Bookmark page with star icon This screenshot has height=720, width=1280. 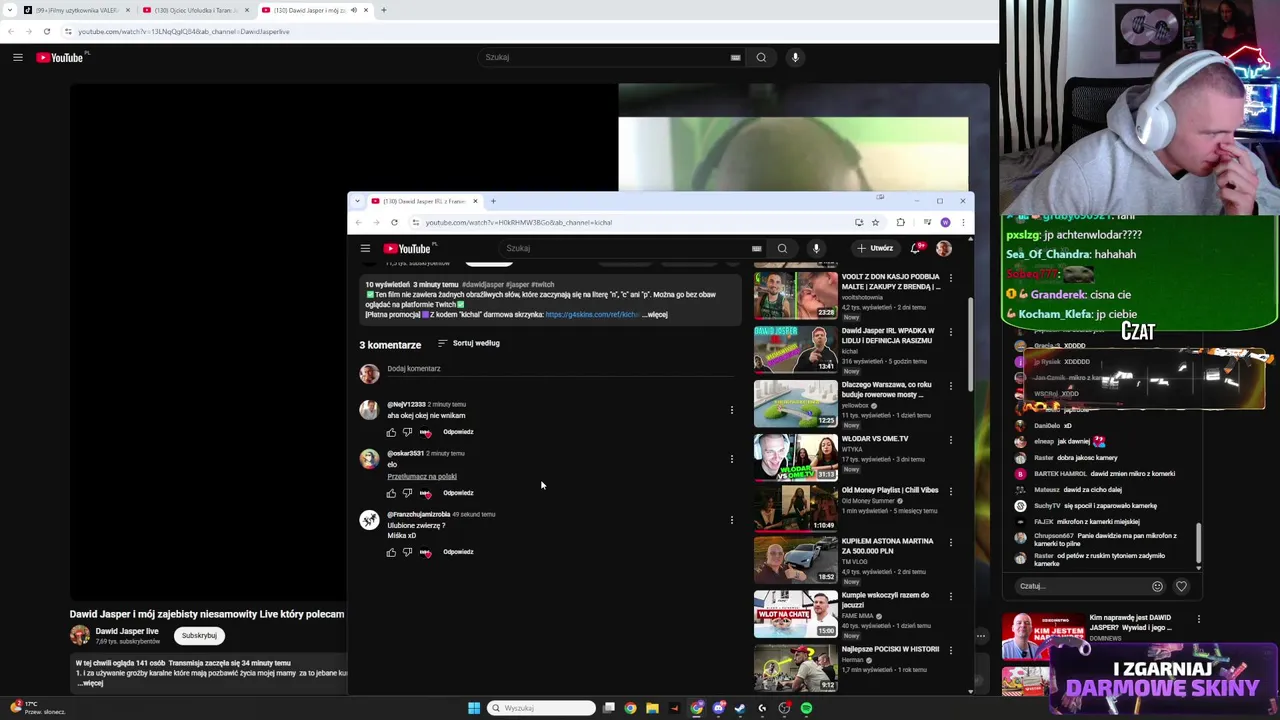(875, 222)
